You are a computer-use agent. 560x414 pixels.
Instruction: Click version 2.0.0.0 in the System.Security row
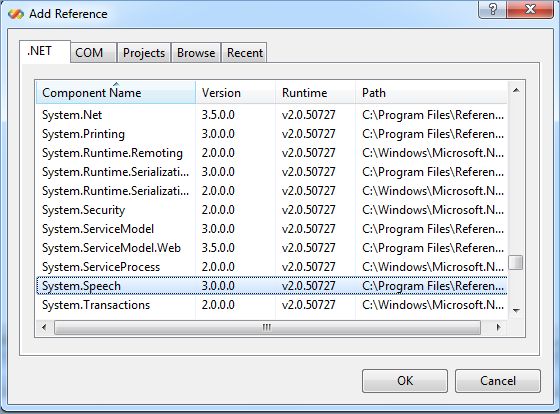[x=218, y=210]
